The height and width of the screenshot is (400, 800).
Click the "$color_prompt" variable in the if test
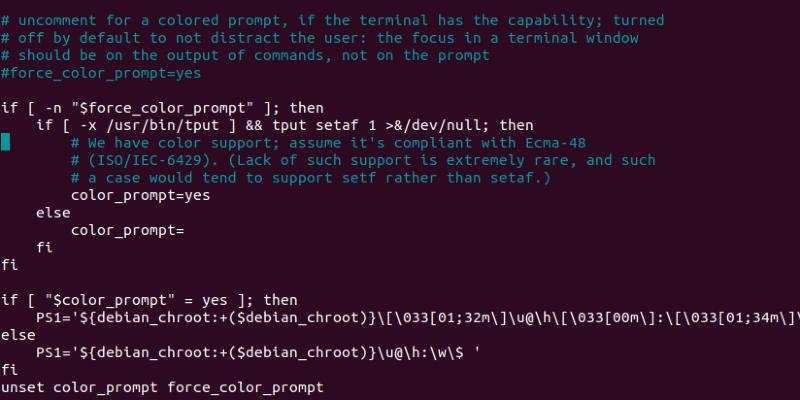click(104, 300)
